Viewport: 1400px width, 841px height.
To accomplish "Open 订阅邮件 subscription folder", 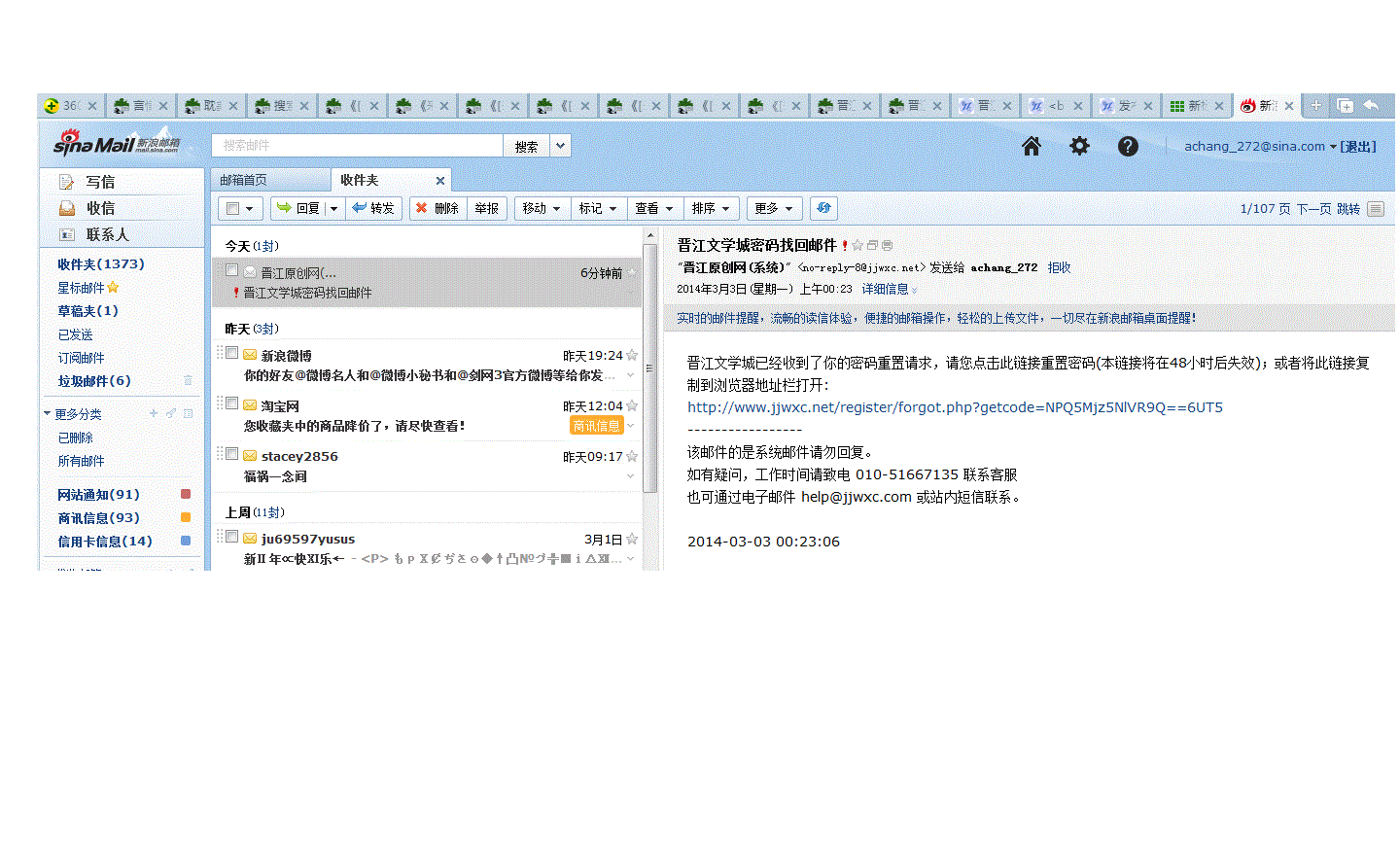I will (81, 357).
